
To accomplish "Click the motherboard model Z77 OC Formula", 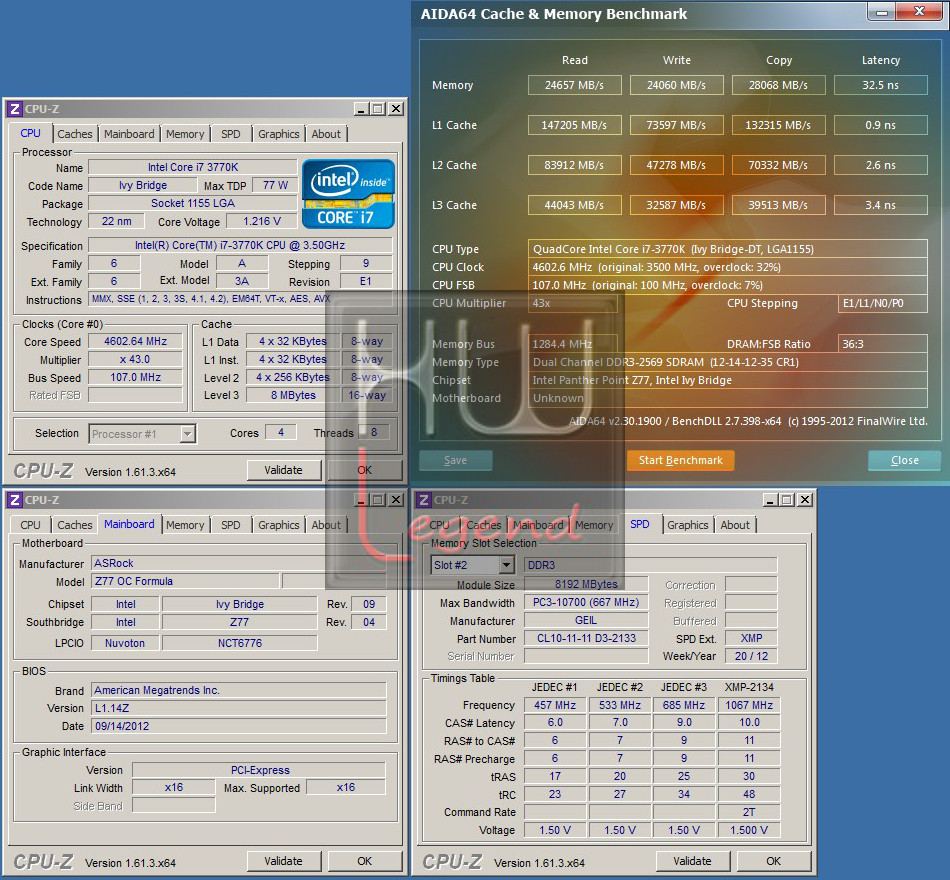I will pyautogui.click(x=185, y=581).
